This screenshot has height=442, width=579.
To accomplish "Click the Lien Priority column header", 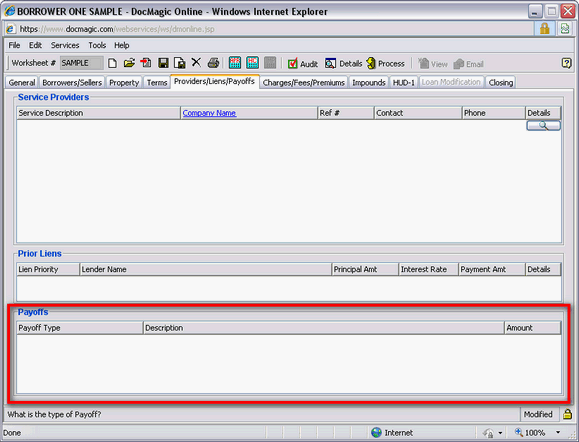I will point(48,270).
